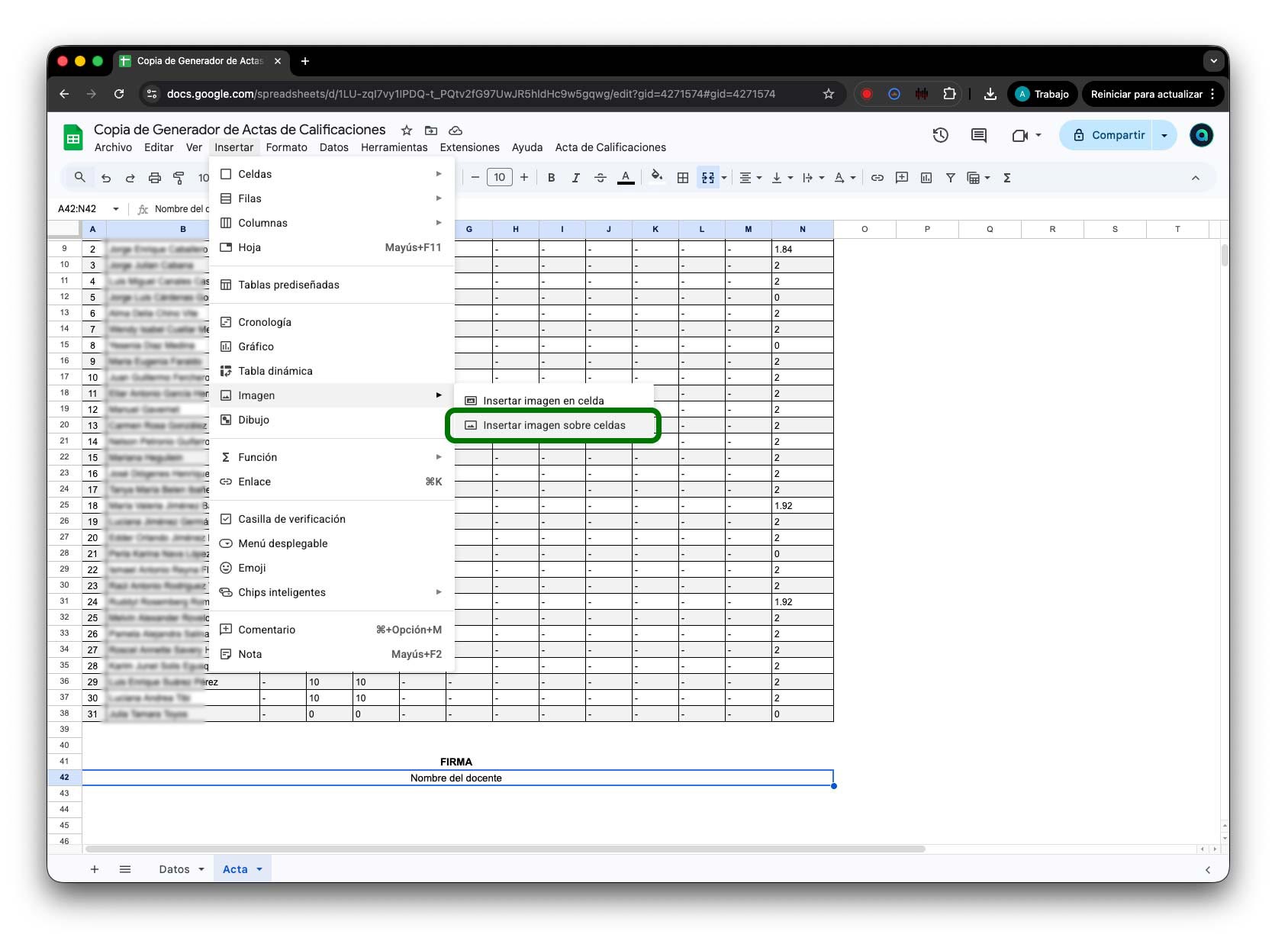Image resolution: width=1288 pixels, height=941 pixels.
Task: Open the horizontal align dropdown
Action: (x=750, y=178)
